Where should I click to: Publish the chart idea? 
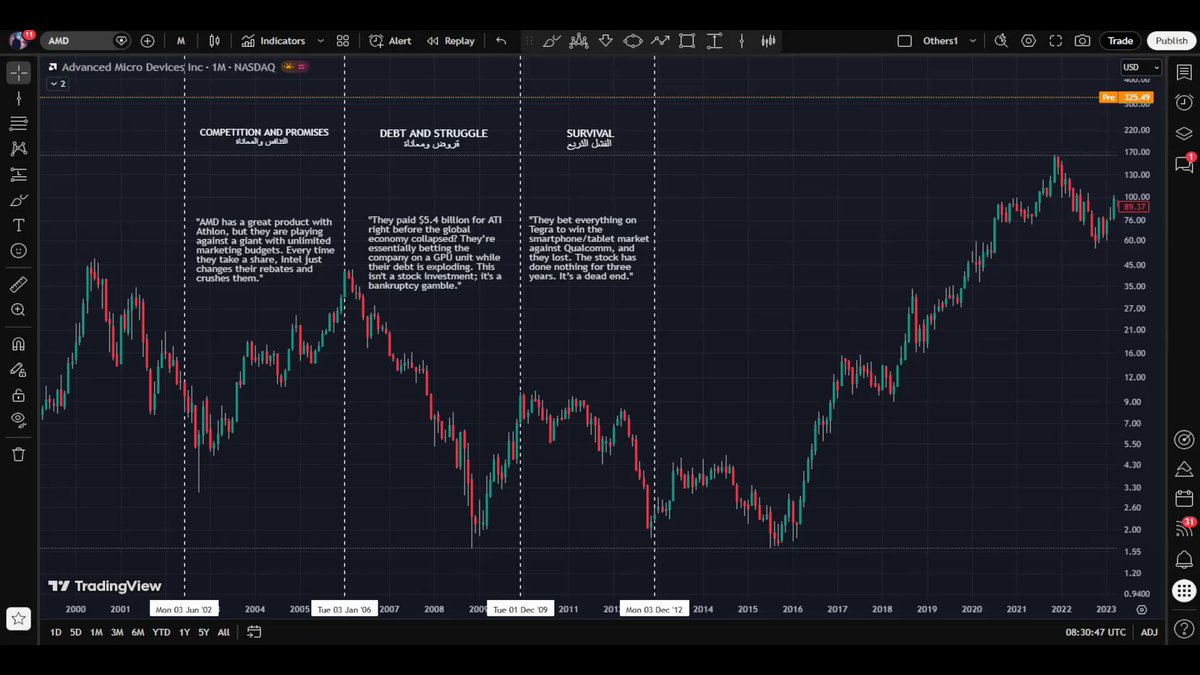point(1171,41)
